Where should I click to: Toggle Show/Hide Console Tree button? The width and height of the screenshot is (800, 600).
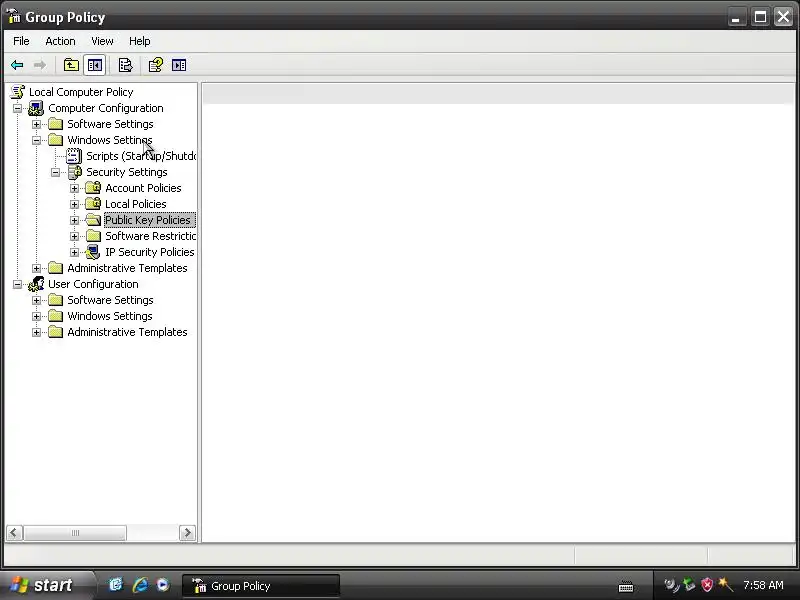pos(95,65)
